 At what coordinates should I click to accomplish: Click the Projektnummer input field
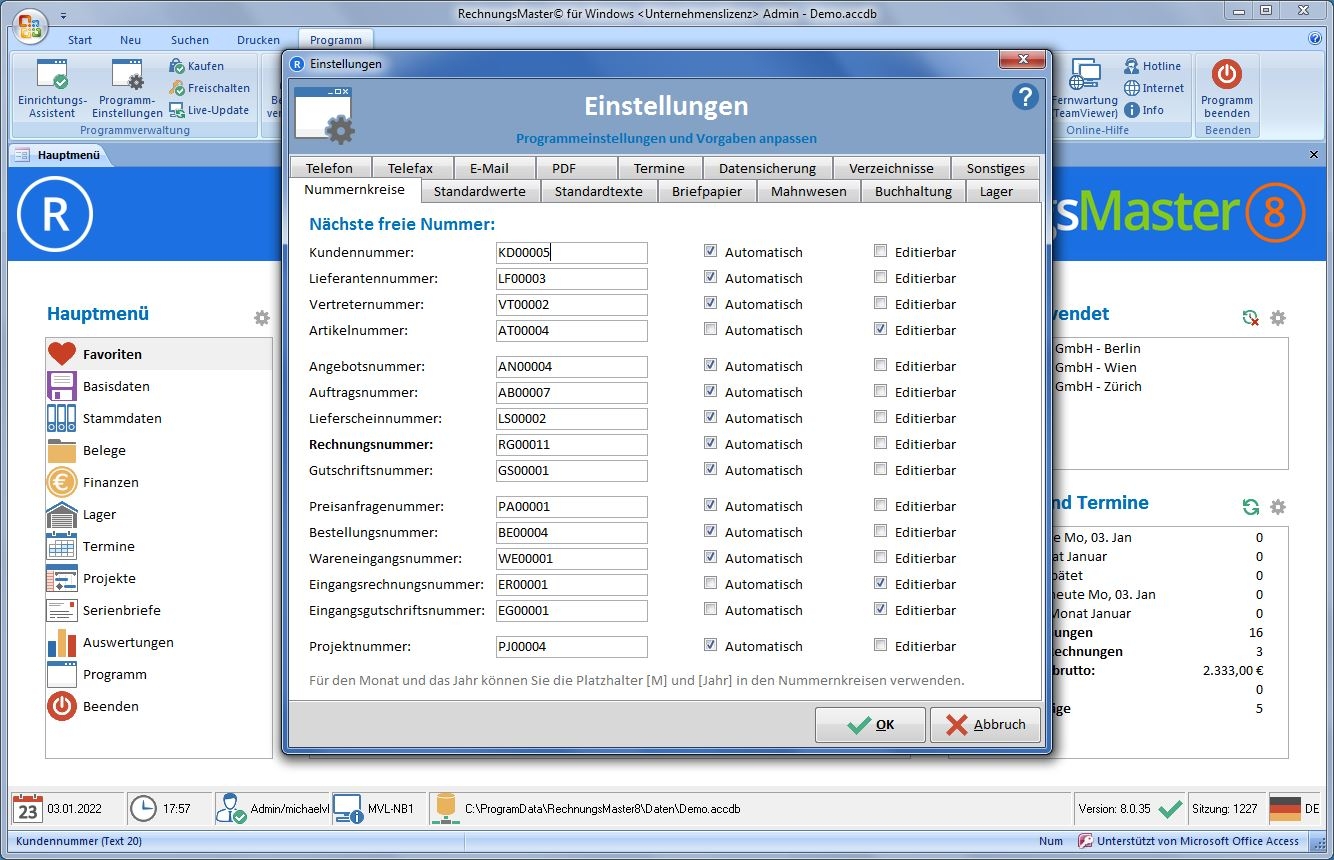coord(572,647)
